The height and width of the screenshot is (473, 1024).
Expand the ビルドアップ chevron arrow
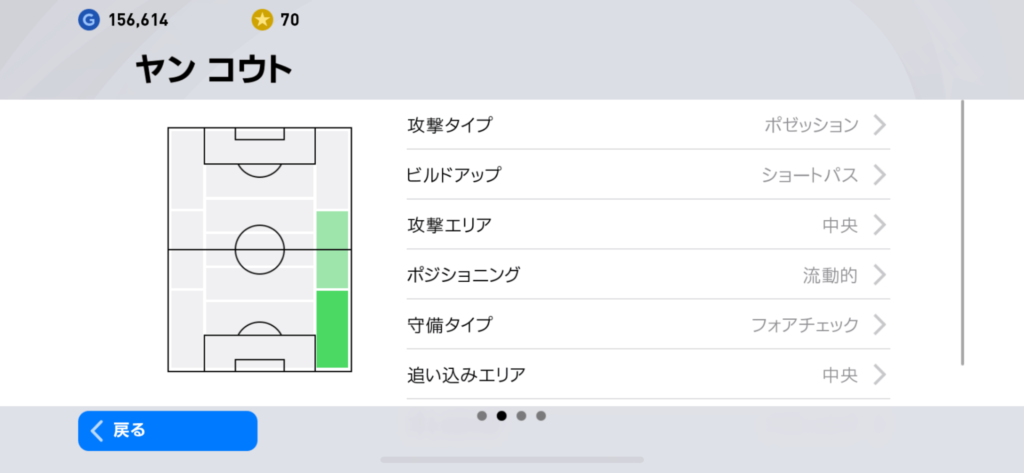(879, 175)
